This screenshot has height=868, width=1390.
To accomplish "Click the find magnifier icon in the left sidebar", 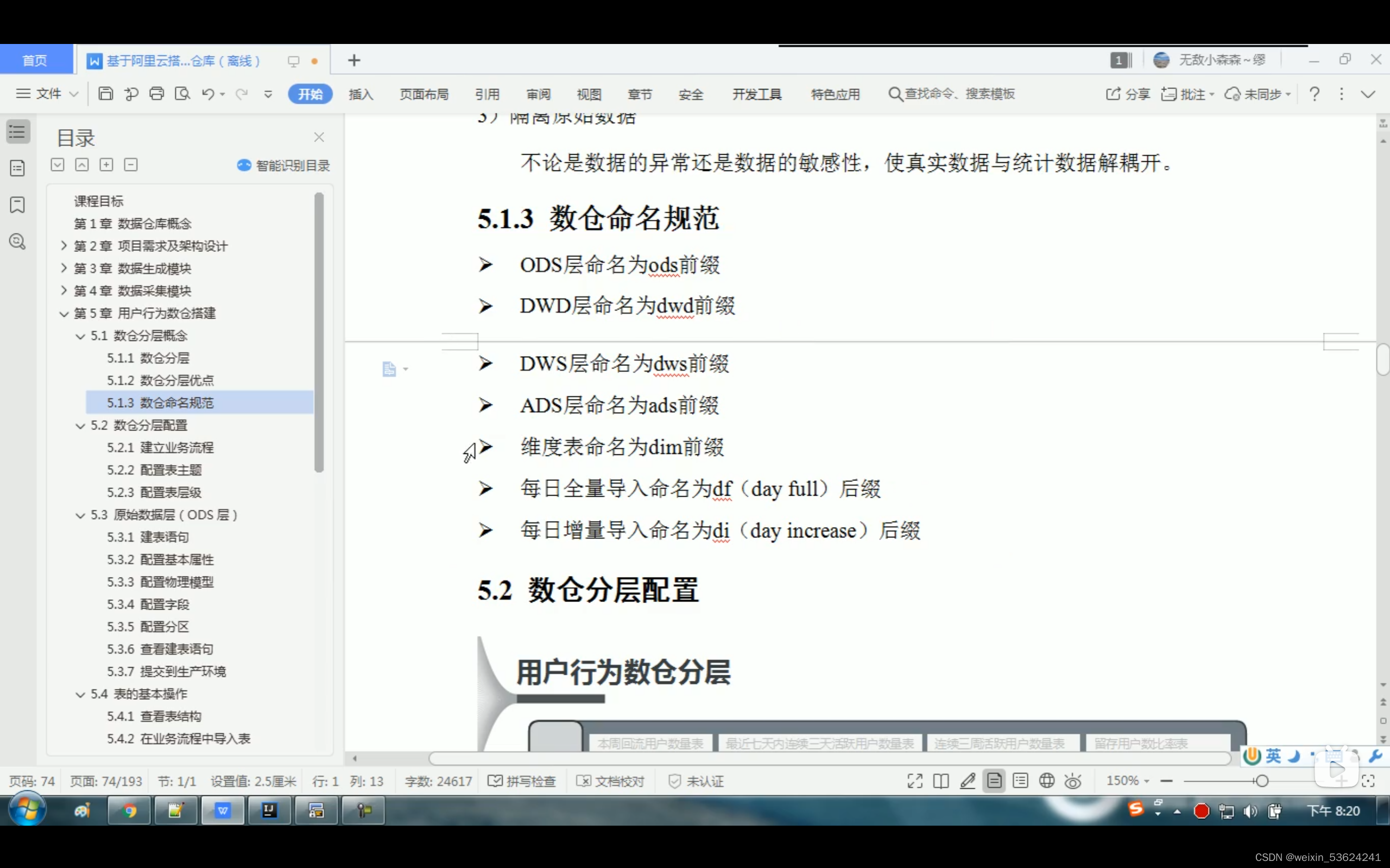I will (18, 242).
